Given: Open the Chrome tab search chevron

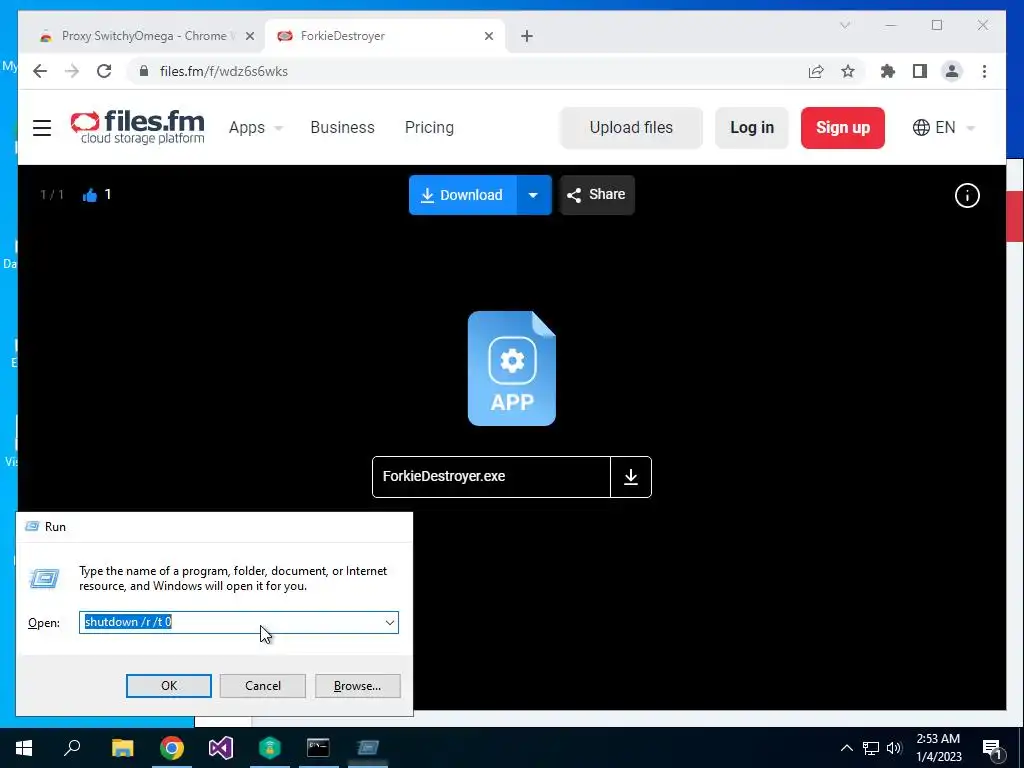Looking at the screenshot, I should pyautogui.click(x=844, y=25).
